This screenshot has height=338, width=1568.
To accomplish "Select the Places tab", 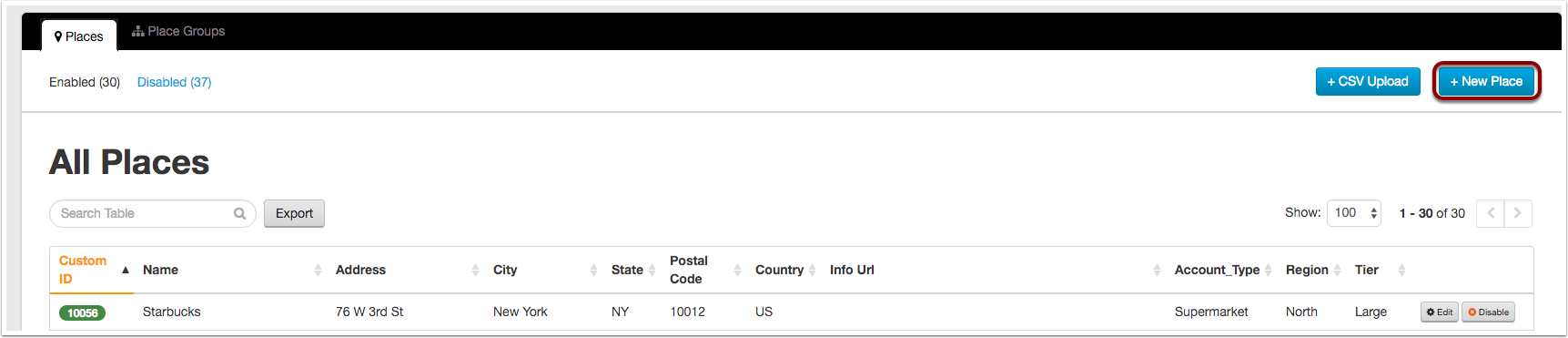I will (x=79, y=36).
